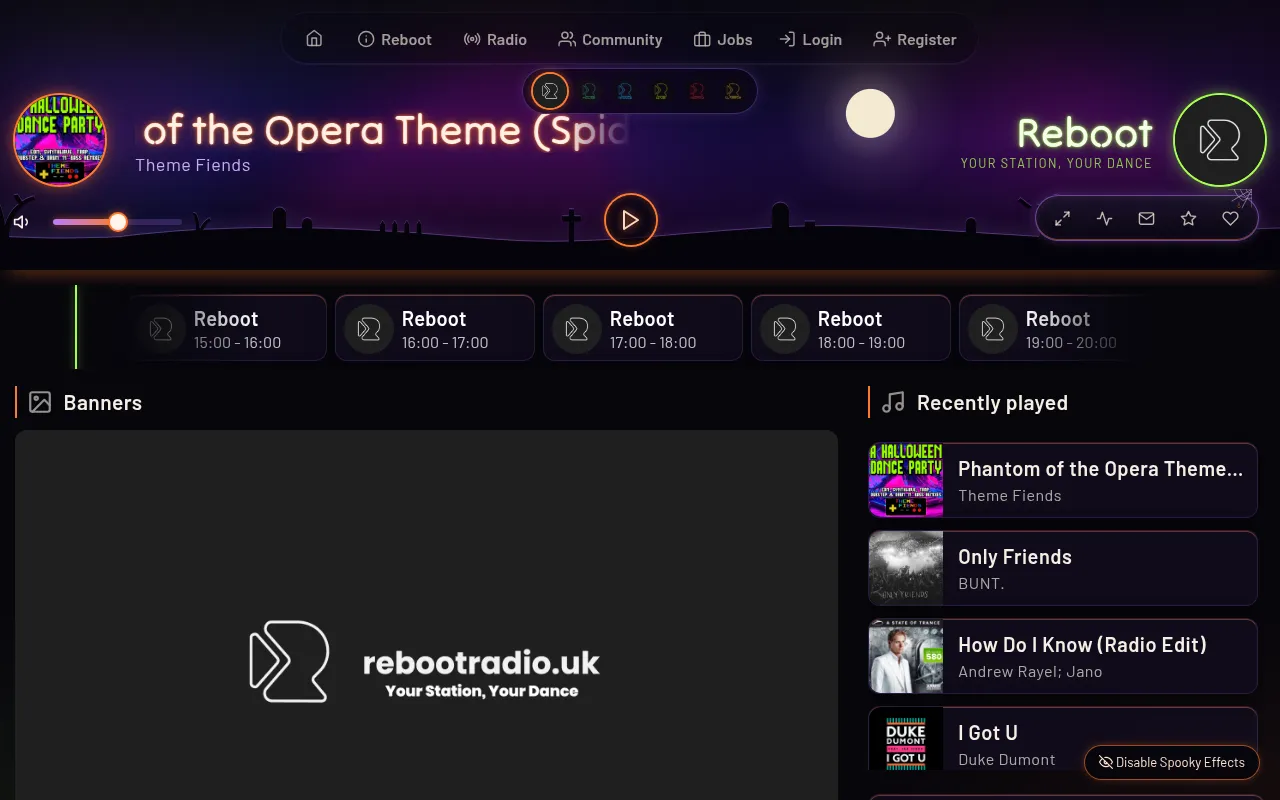Open the player in fullscreen expand icon
The height and width of the screenshot is (800, 1280).
click(x=1063, y=218)
